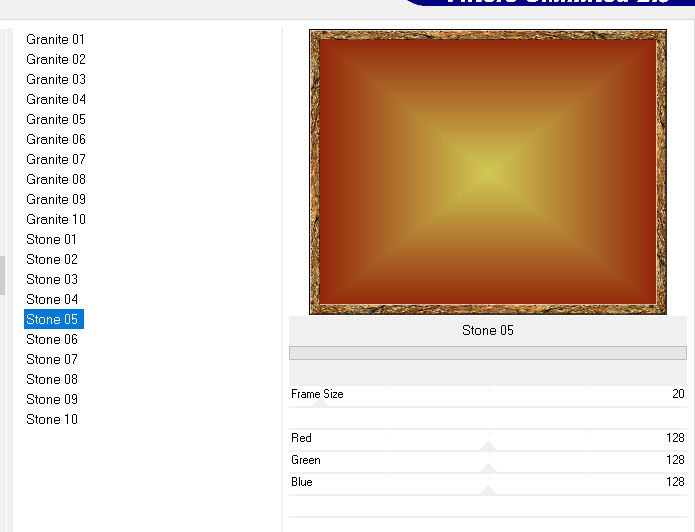
Task: Click the Green slider handle
Action: pyautogui.click(x=488, y=469)
